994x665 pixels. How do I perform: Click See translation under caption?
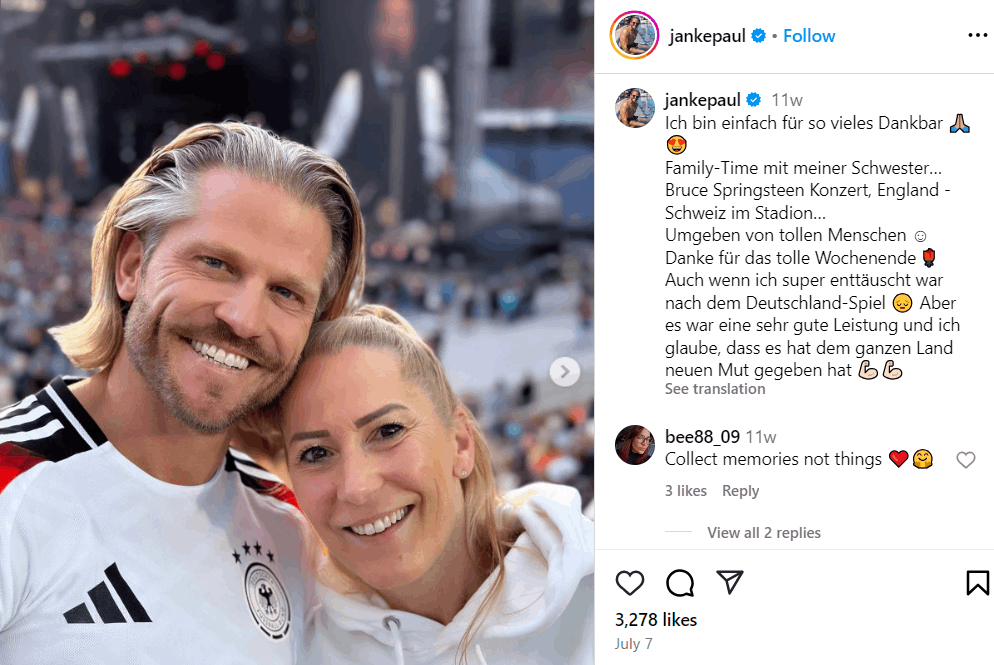click(x=714, y=389)
